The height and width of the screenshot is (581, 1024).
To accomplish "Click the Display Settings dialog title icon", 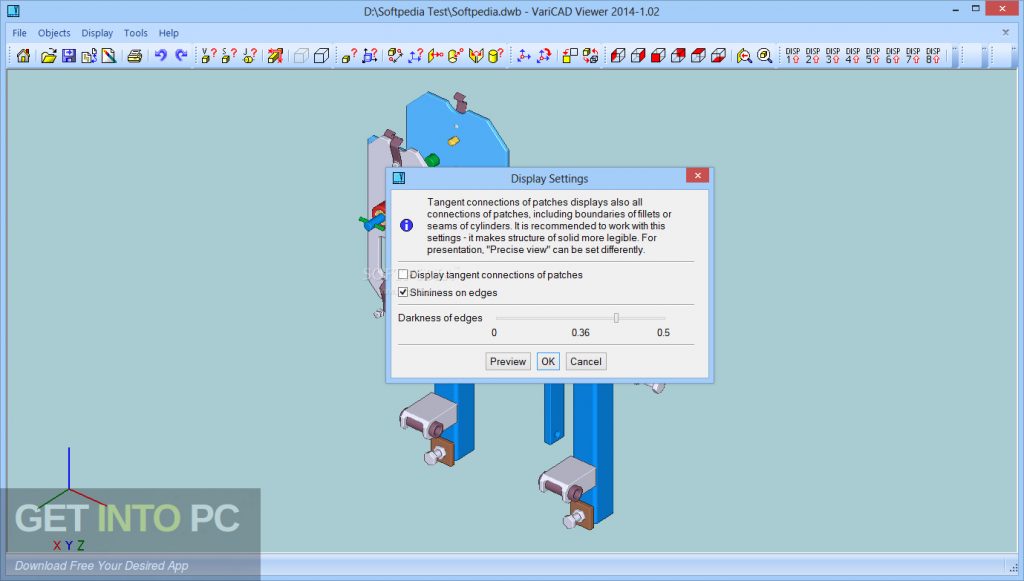I will coord(399,178).
